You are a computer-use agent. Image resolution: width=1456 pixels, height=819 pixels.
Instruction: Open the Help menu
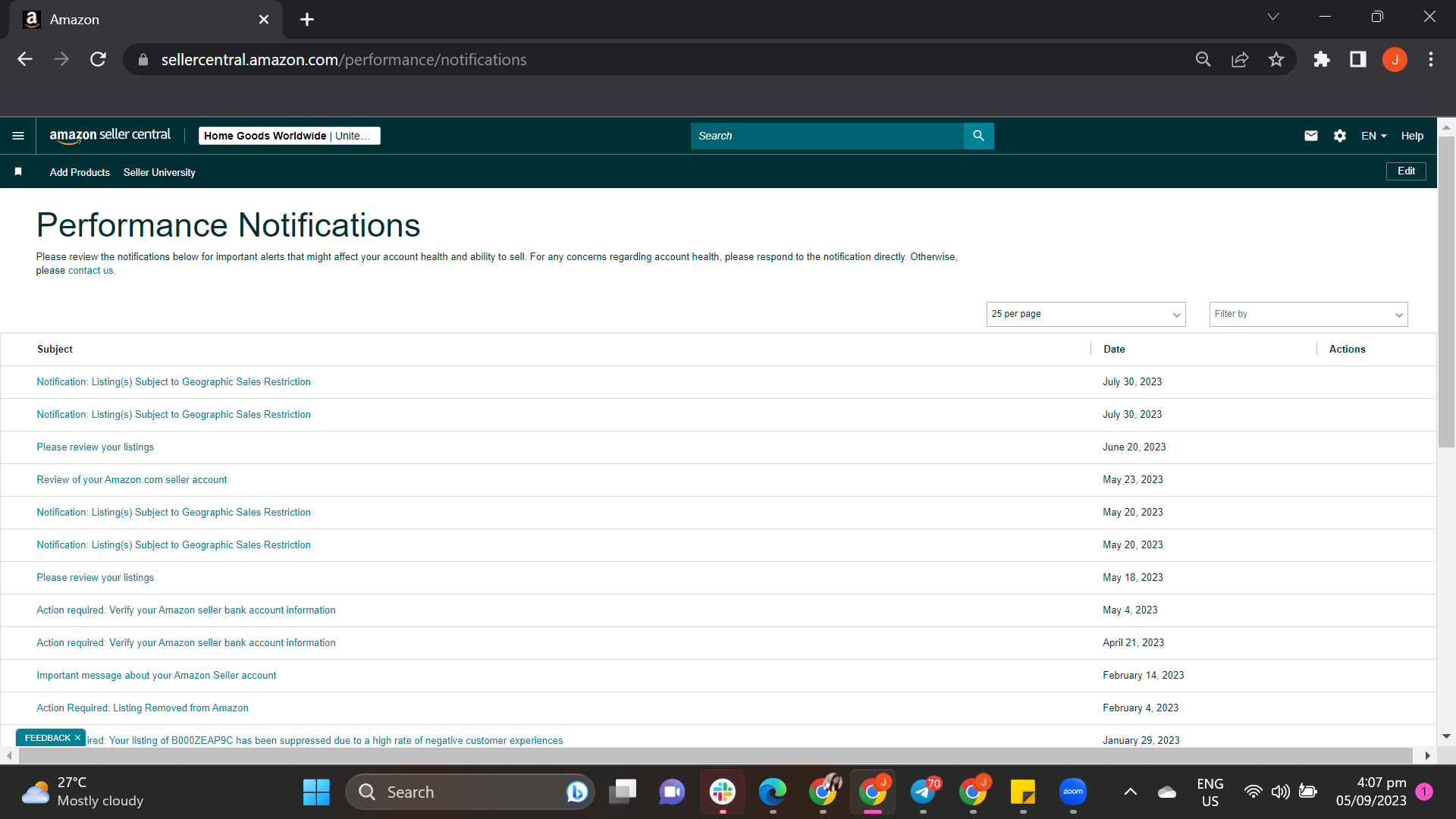(1412, 136)
